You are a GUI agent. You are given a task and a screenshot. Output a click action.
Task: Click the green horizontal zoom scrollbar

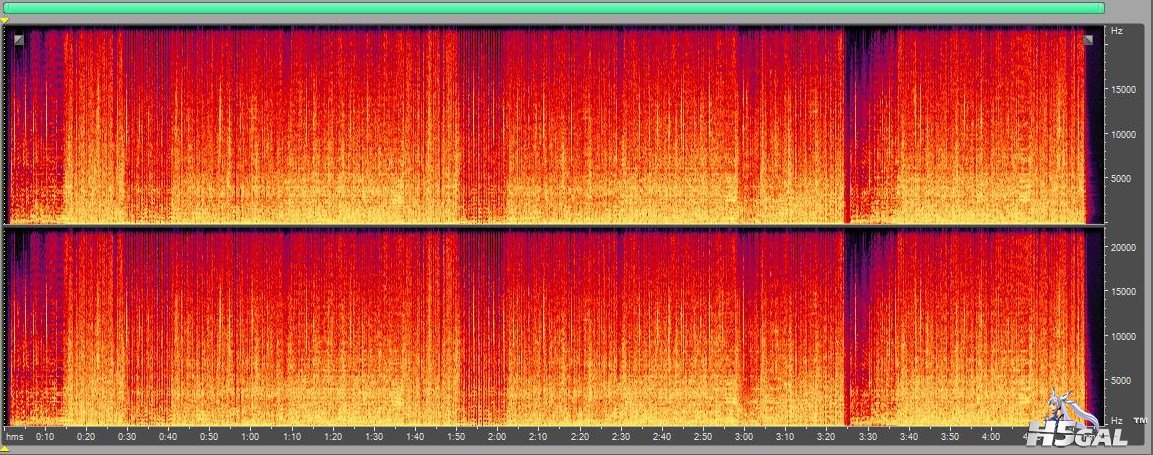554,7
